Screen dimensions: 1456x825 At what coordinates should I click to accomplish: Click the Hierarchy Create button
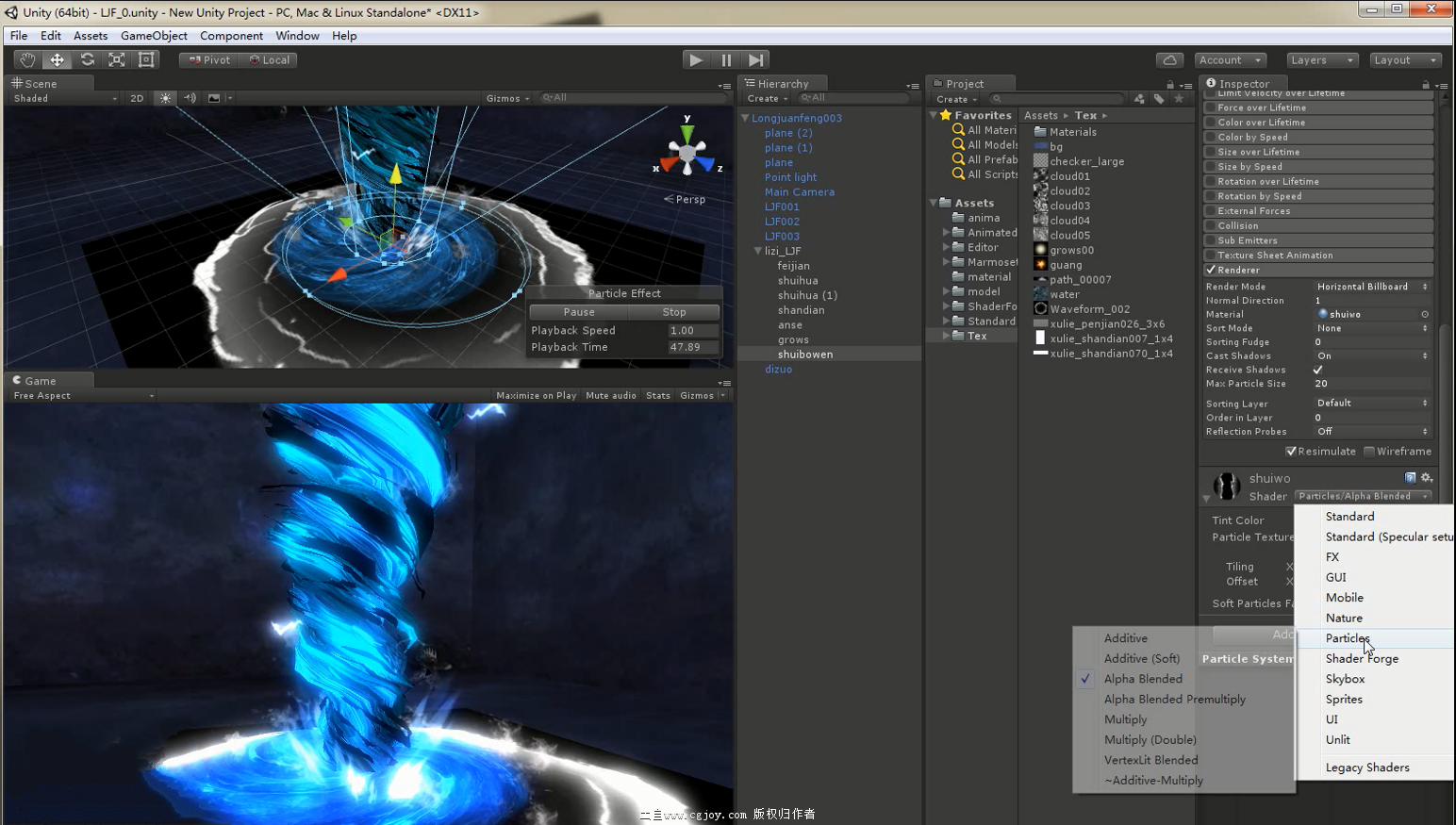(x=768, y=98)
